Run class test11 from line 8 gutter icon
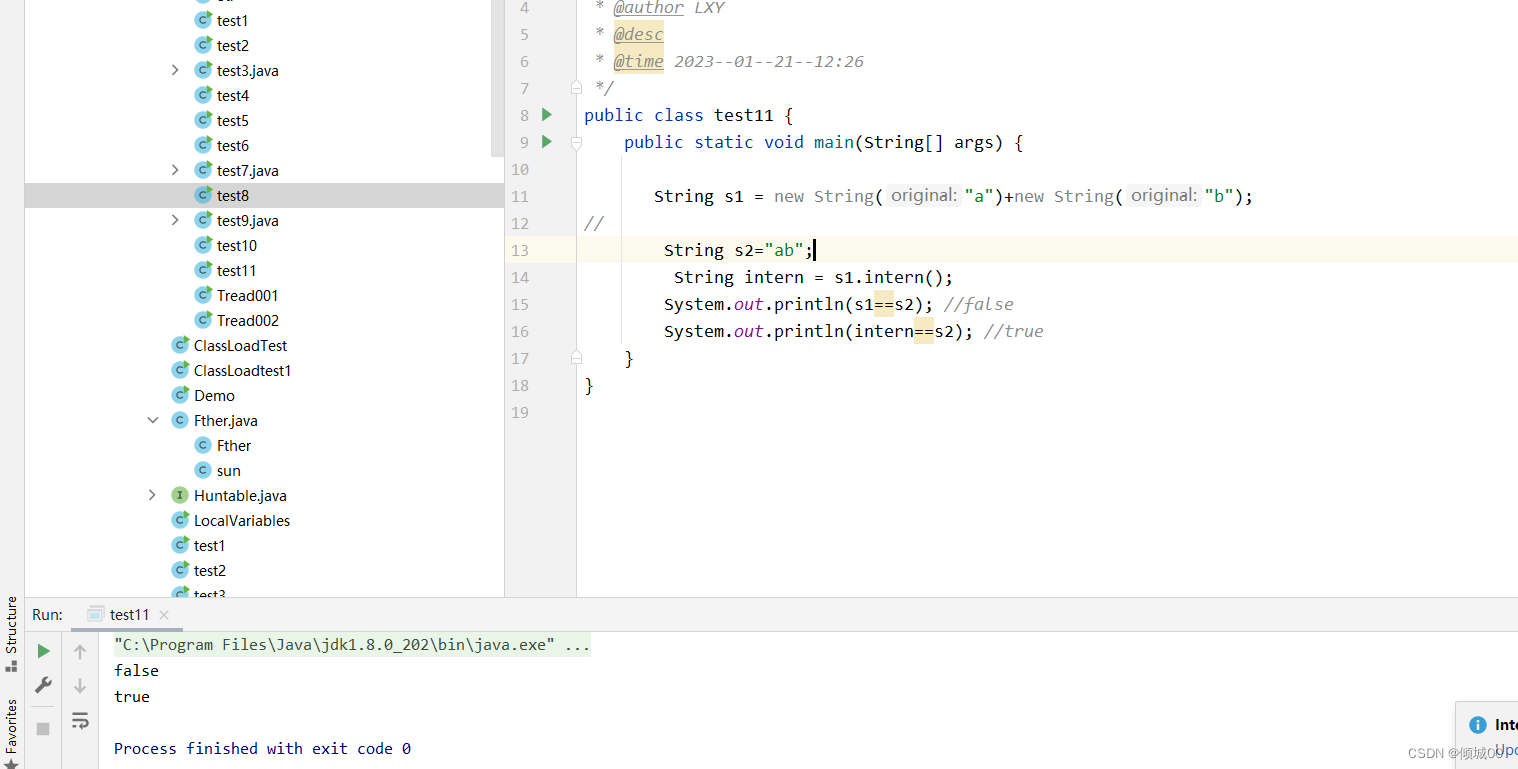1518x769 pixels. point(546,115)
